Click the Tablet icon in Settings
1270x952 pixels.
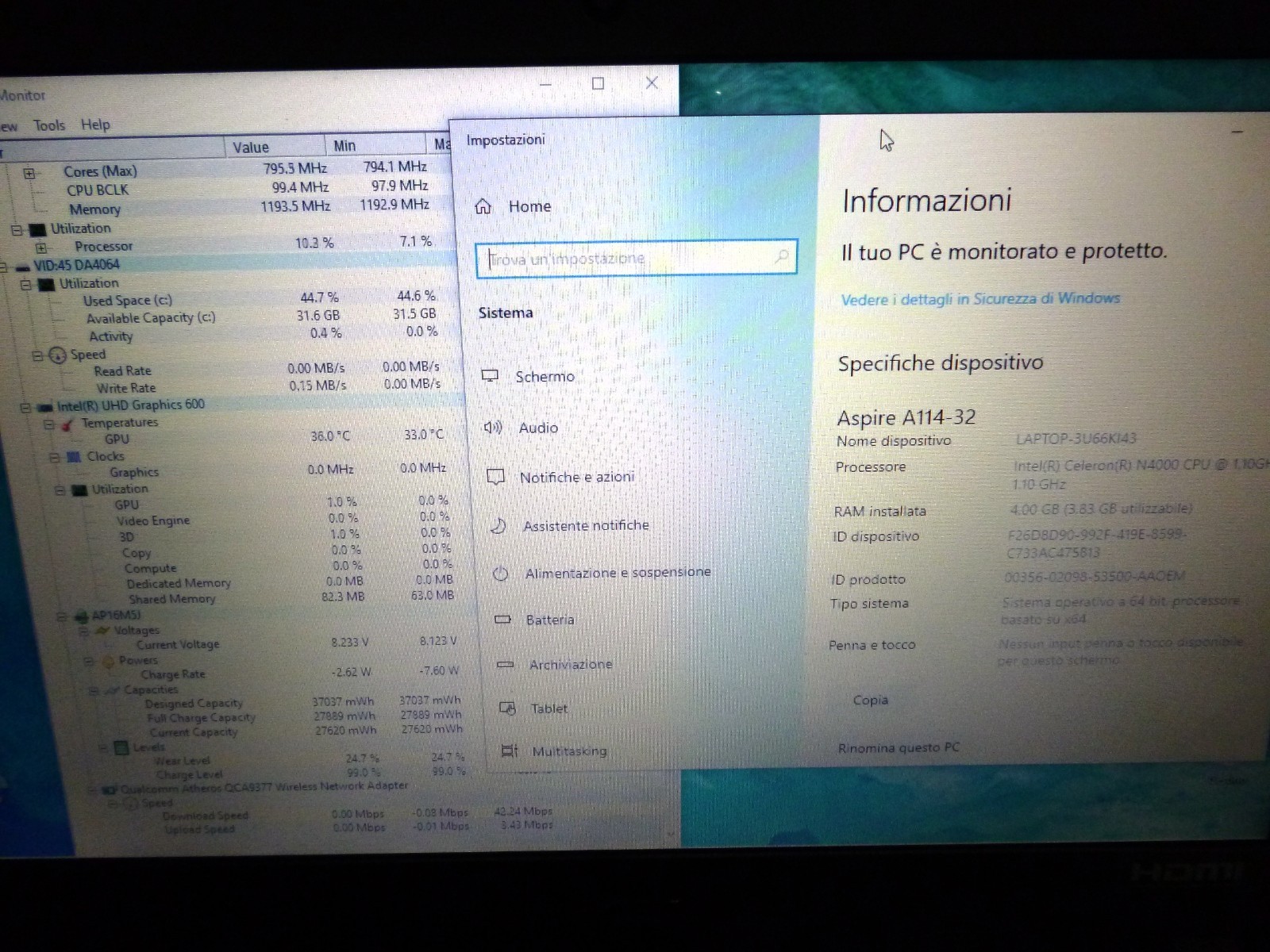coord(507,708)
